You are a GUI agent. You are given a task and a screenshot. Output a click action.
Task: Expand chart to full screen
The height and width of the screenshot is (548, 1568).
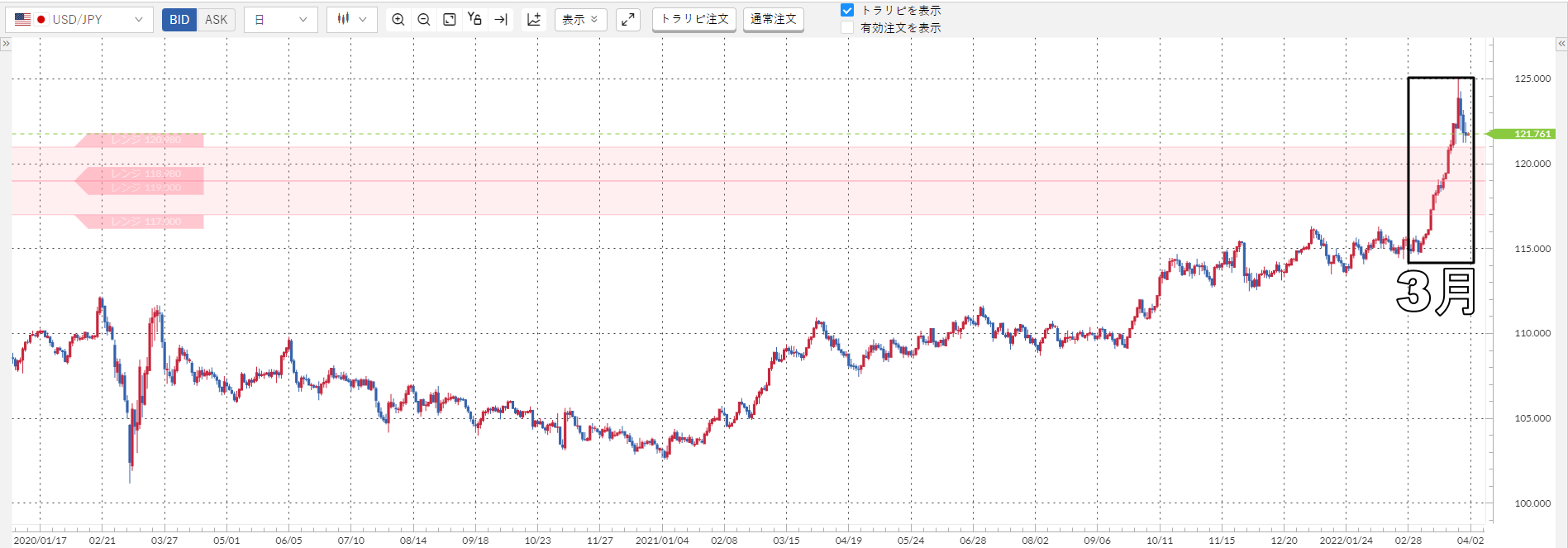click(x=628, y=19)
